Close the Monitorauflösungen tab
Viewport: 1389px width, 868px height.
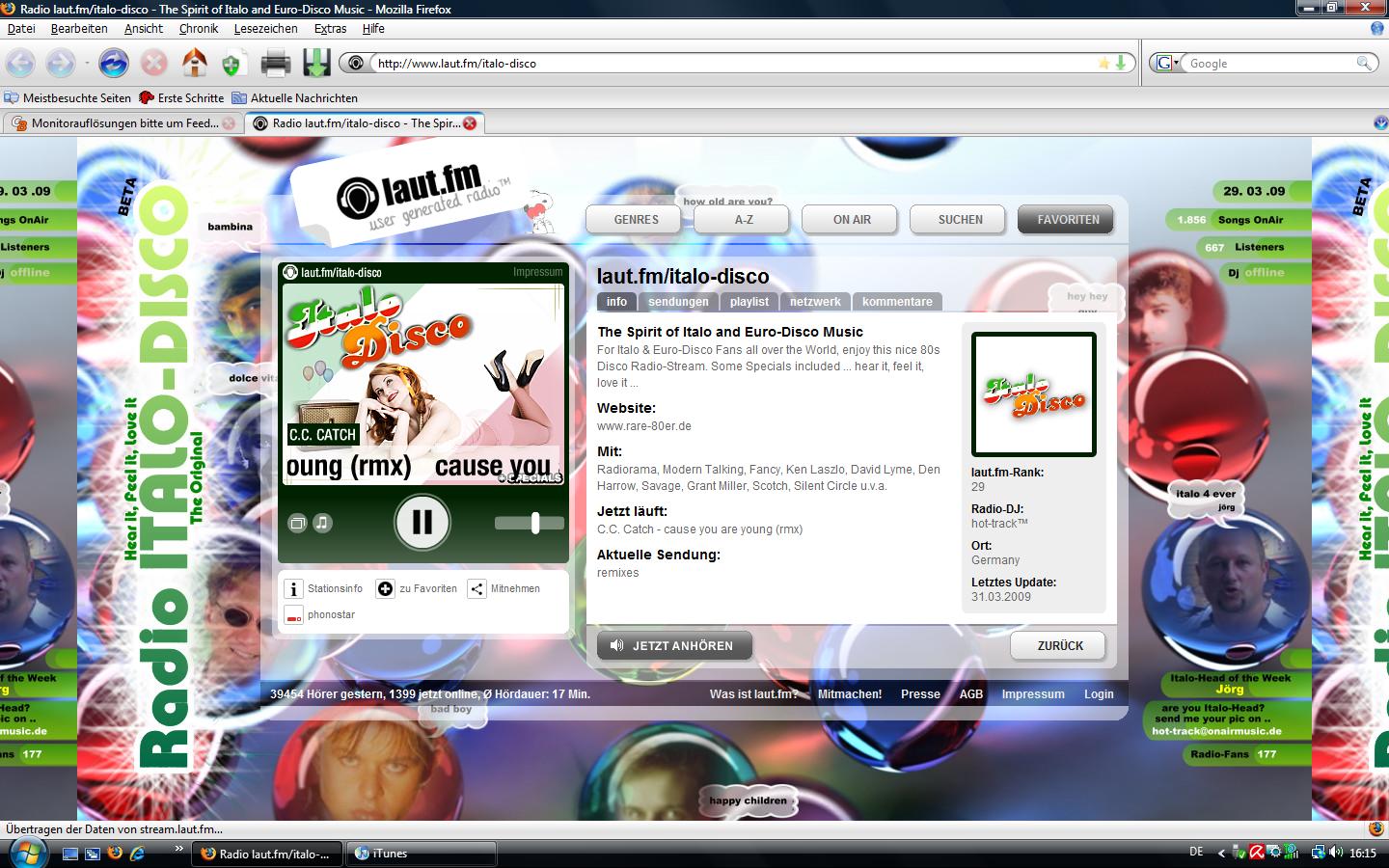pos(229,123)
